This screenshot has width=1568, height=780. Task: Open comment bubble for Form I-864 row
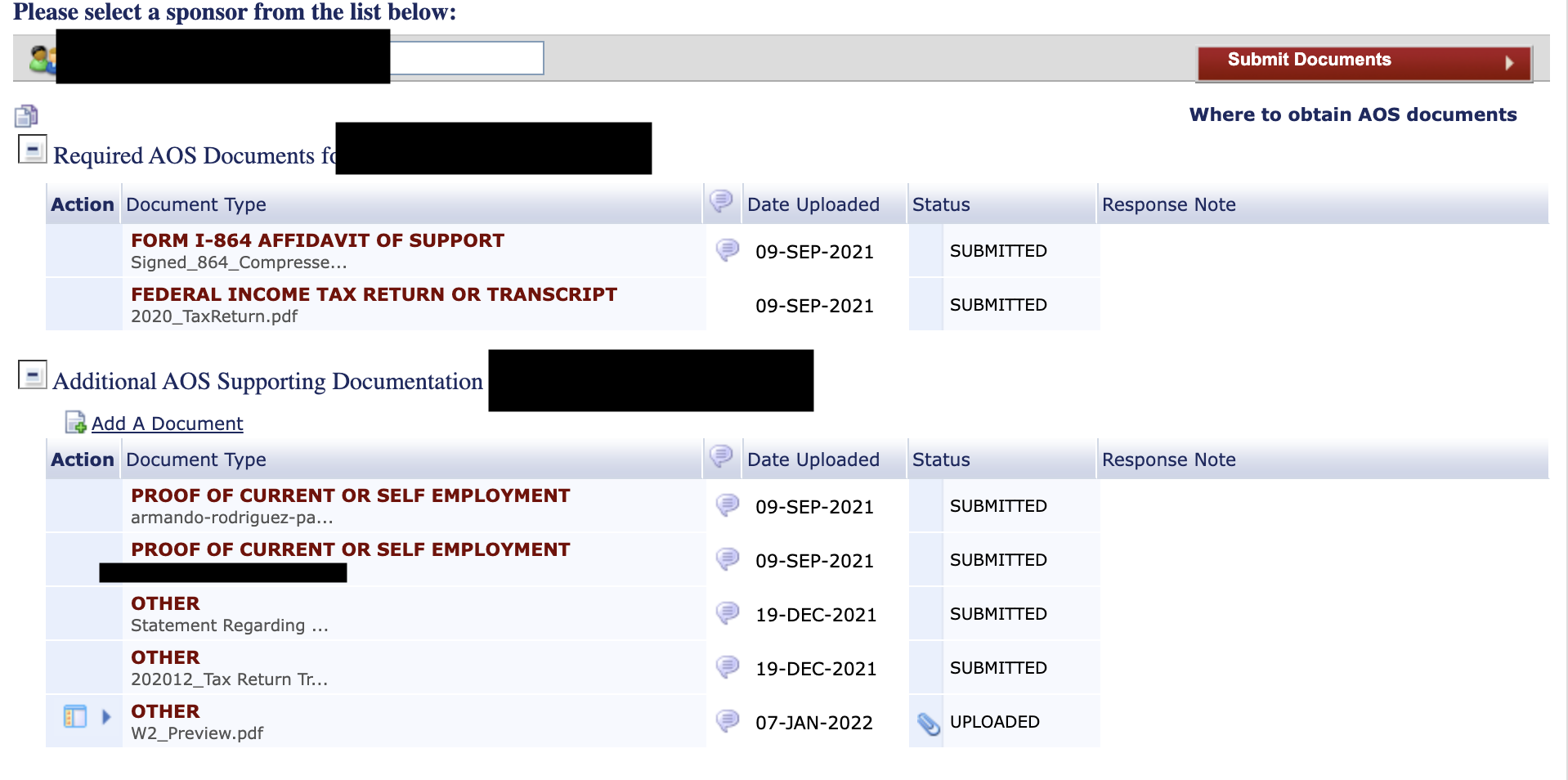(x=727, y=249)
